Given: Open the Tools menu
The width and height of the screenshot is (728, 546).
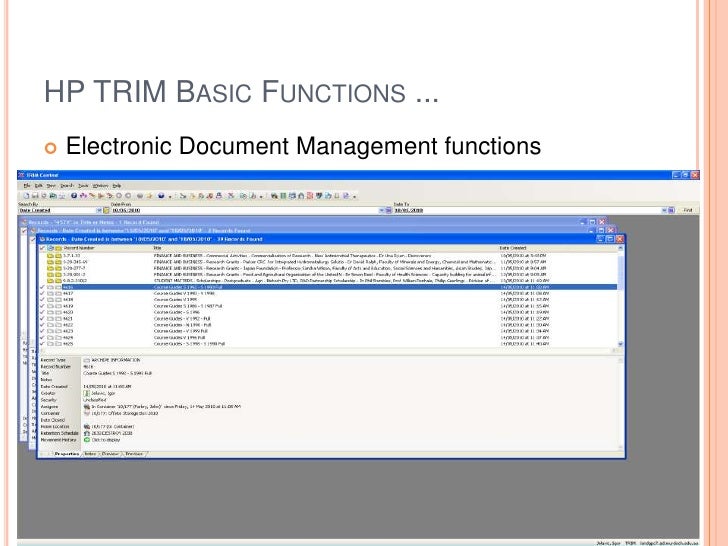Looking at the screenshot, I should tap(83, 186).
